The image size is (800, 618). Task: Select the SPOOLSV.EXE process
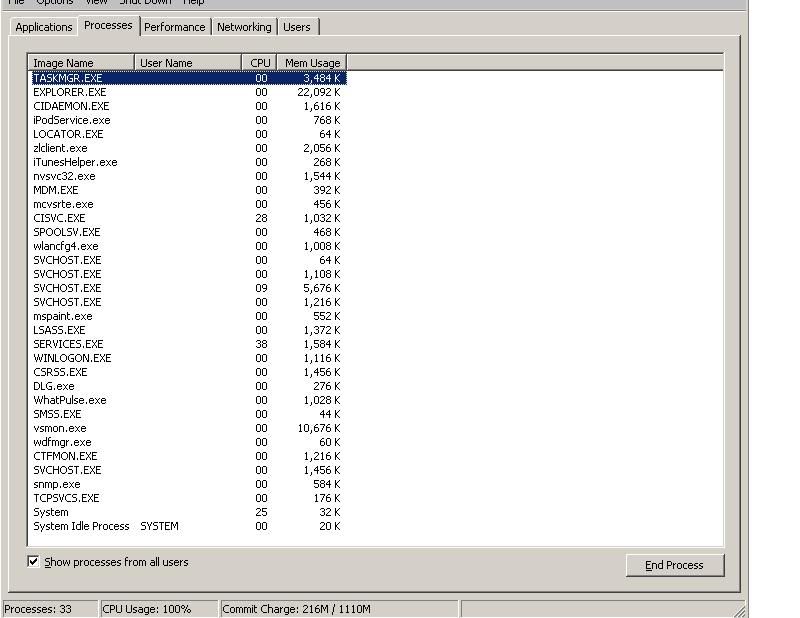coord(189,232)
